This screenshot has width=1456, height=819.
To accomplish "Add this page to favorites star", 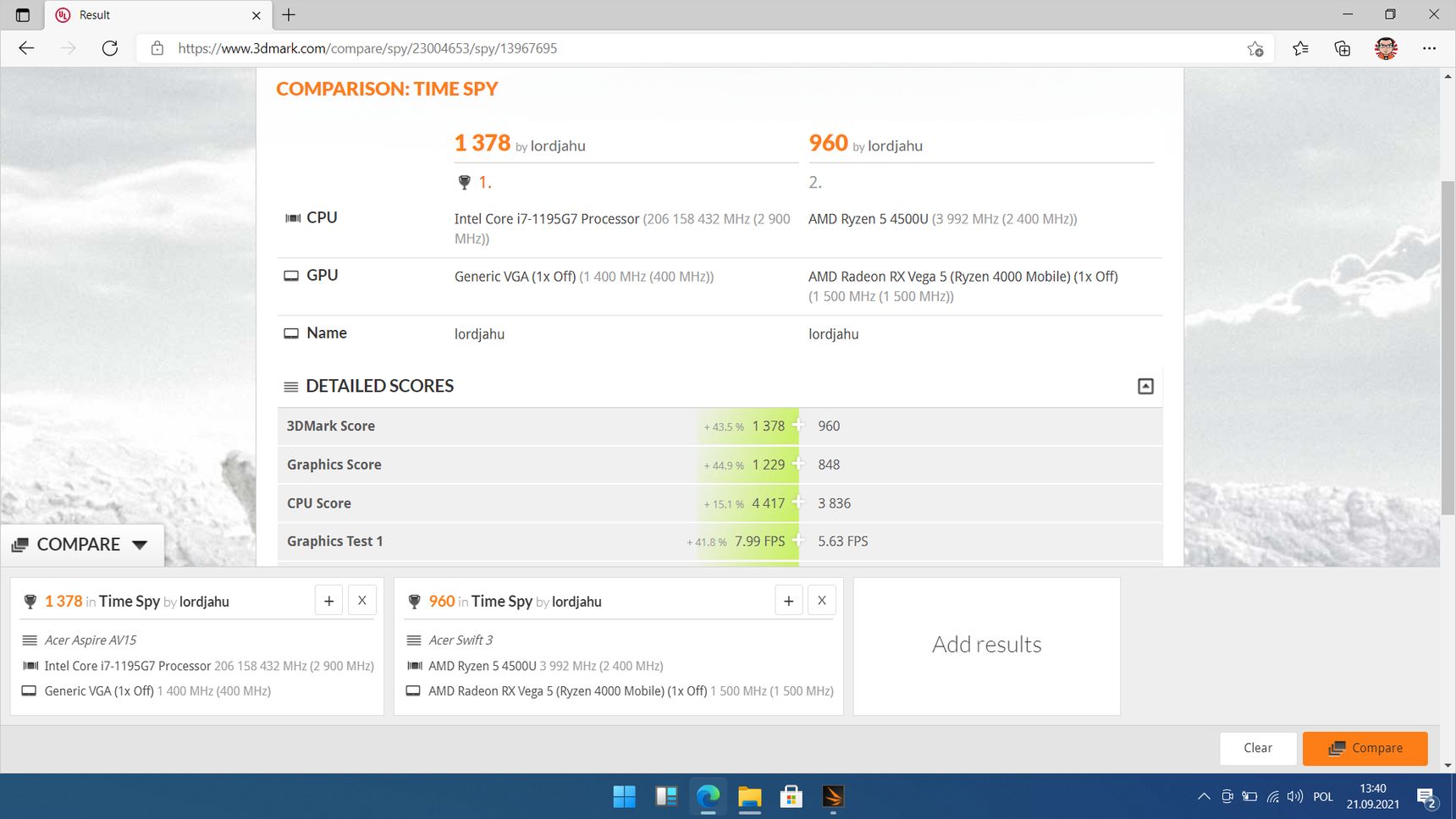I will (1255, 48).
